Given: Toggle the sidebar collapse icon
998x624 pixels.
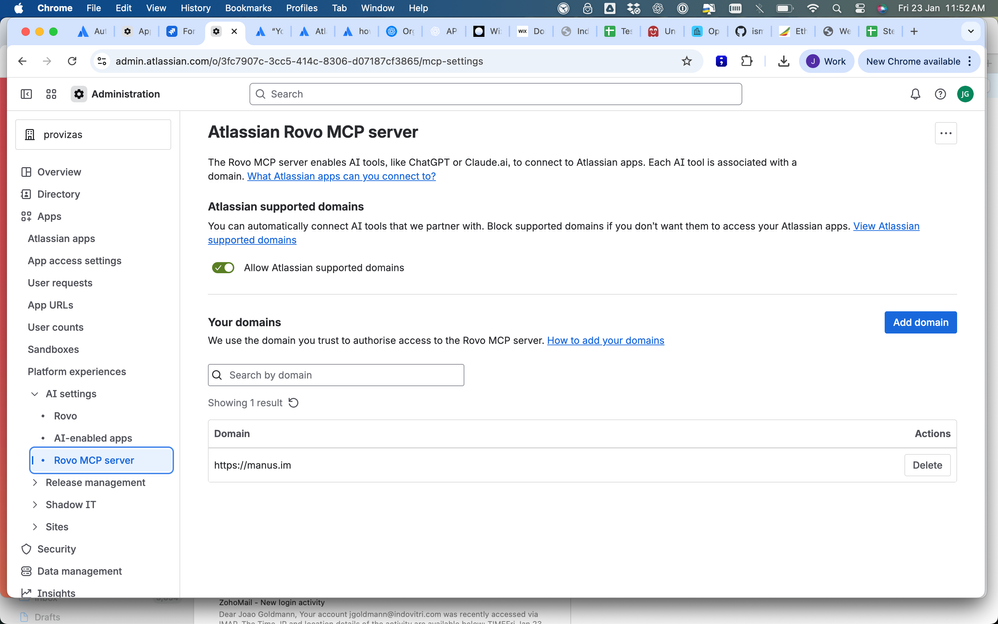Looking at the screenshot, I should tap(26, 94).
